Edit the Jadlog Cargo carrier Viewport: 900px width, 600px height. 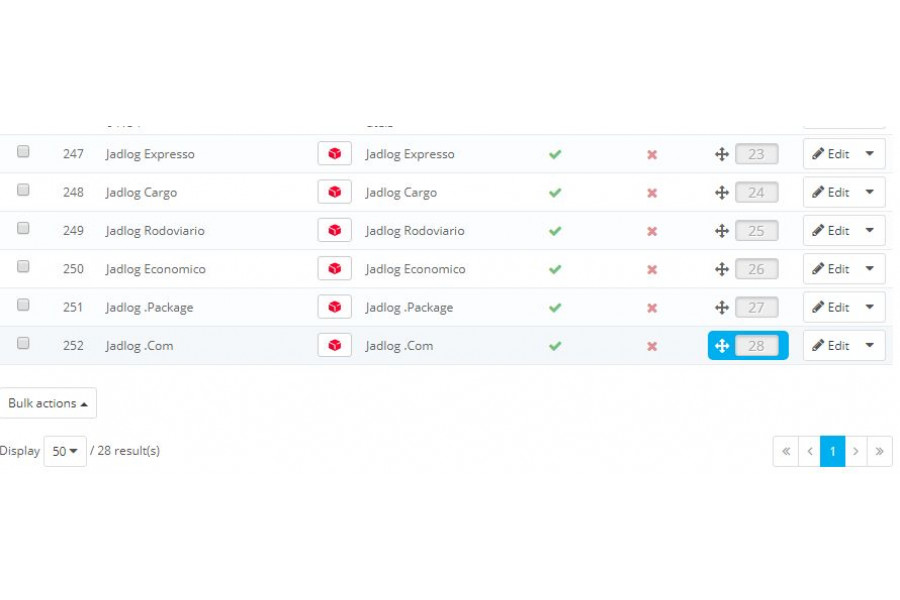click(831, 192)
